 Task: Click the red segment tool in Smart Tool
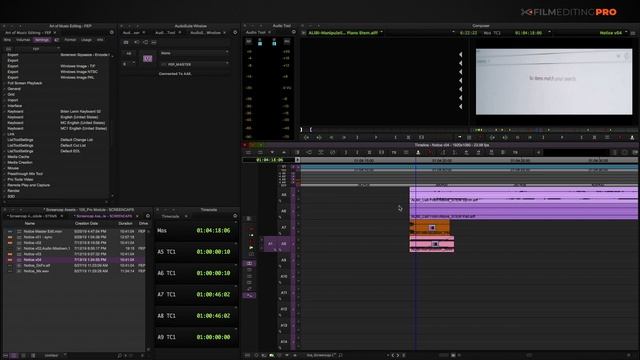coord(250,229)
